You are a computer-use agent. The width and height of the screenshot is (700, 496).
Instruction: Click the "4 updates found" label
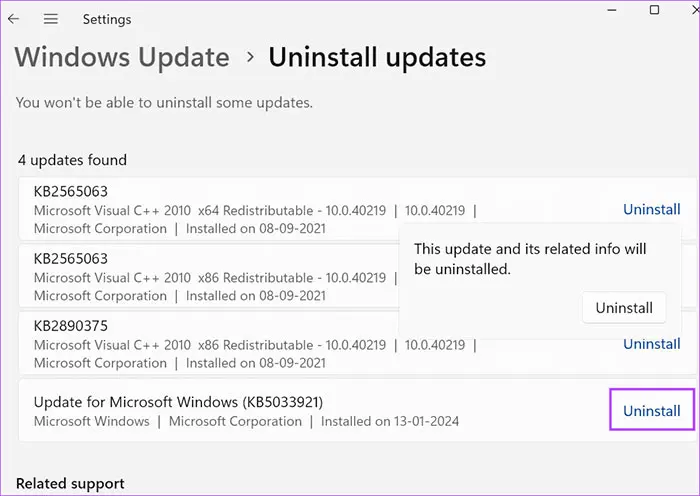pyautogui.click(x=72, y=160)
